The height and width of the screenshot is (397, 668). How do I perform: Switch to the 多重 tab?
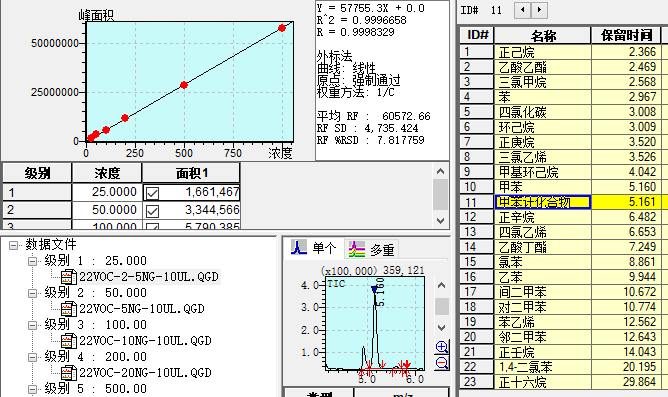pyautogui.click(x=371, y=249)
